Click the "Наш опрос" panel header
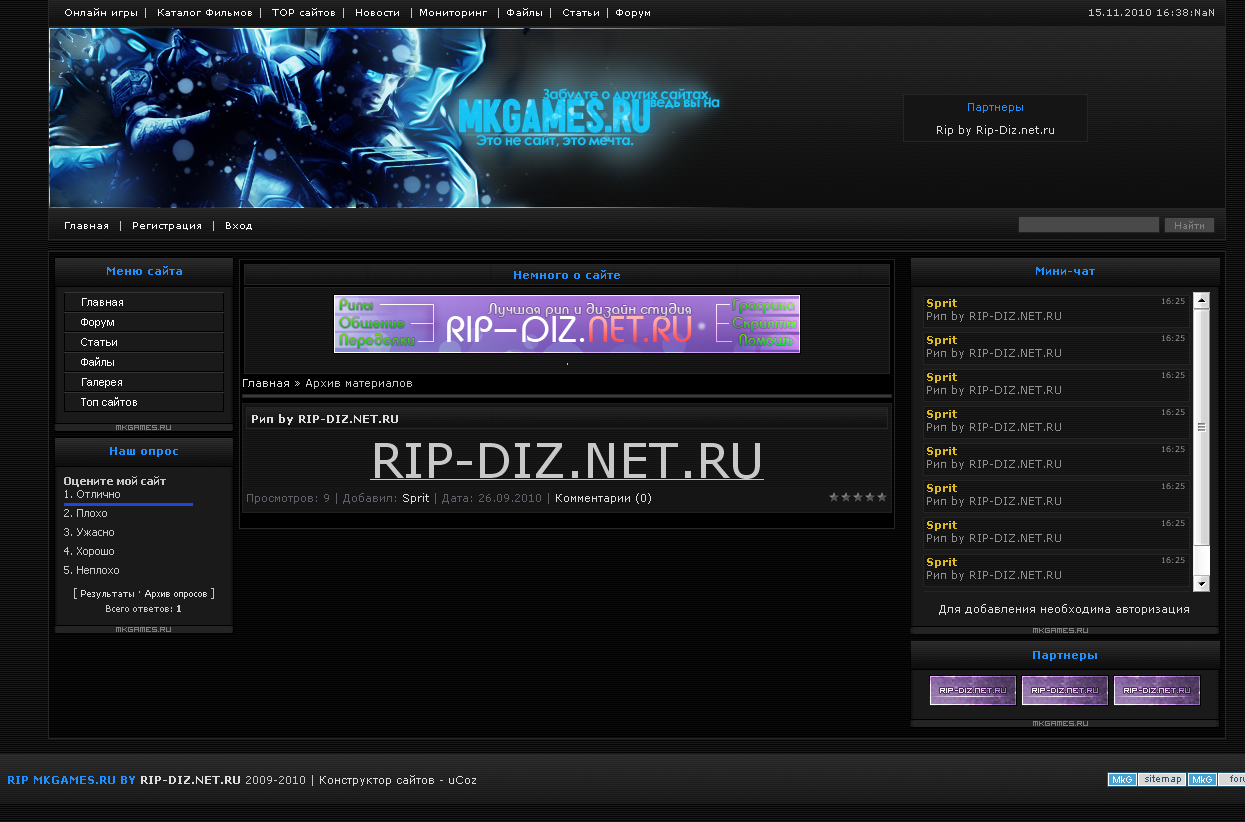The image size is (1245, 822). [x=144, y=451]
